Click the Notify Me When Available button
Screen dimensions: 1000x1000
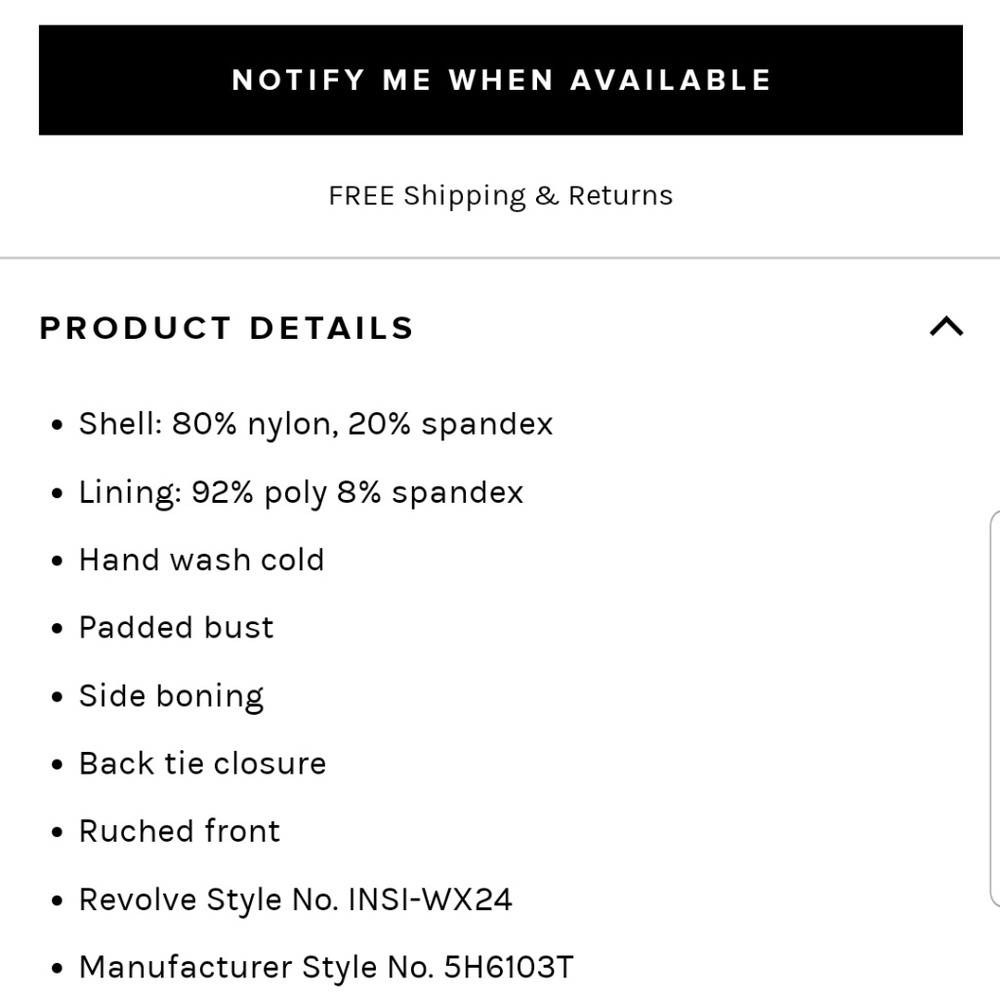click(x=501, y=80)
